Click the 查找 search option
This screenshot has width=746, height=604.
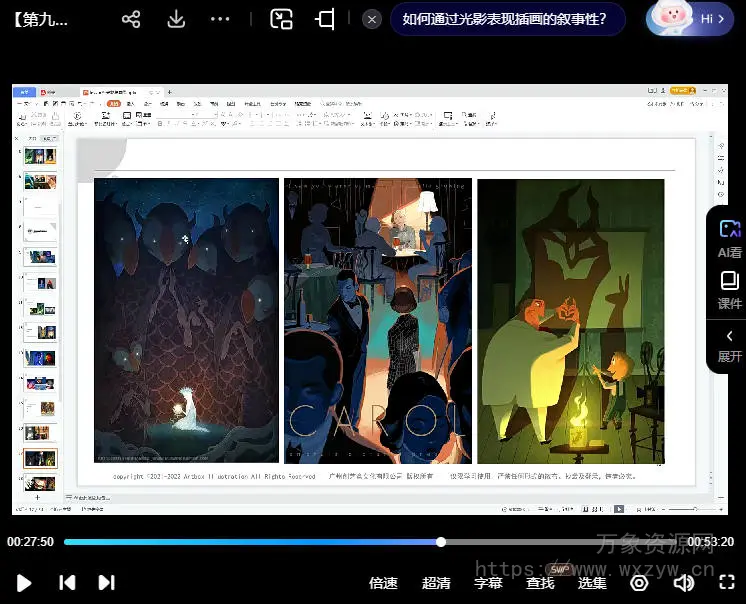540,582
